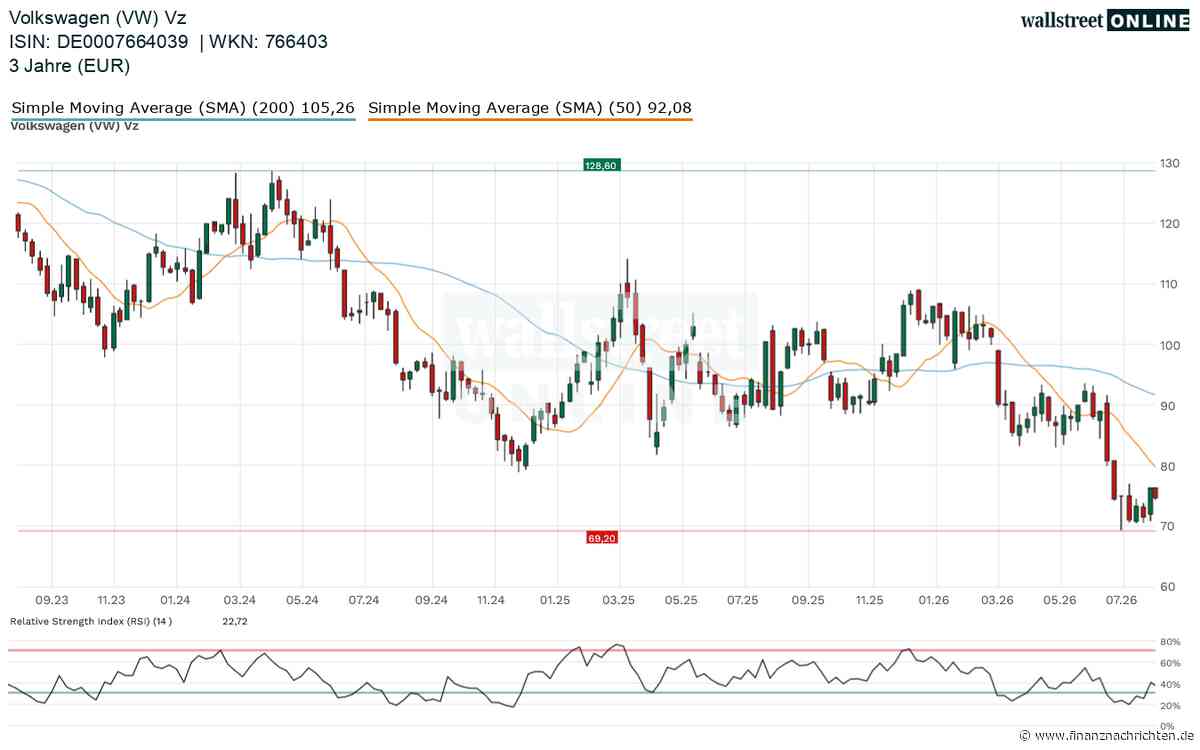Screen dimensions: 1200x750
Task: Click the 11.25 date axis label
Action: pos(870,600)
